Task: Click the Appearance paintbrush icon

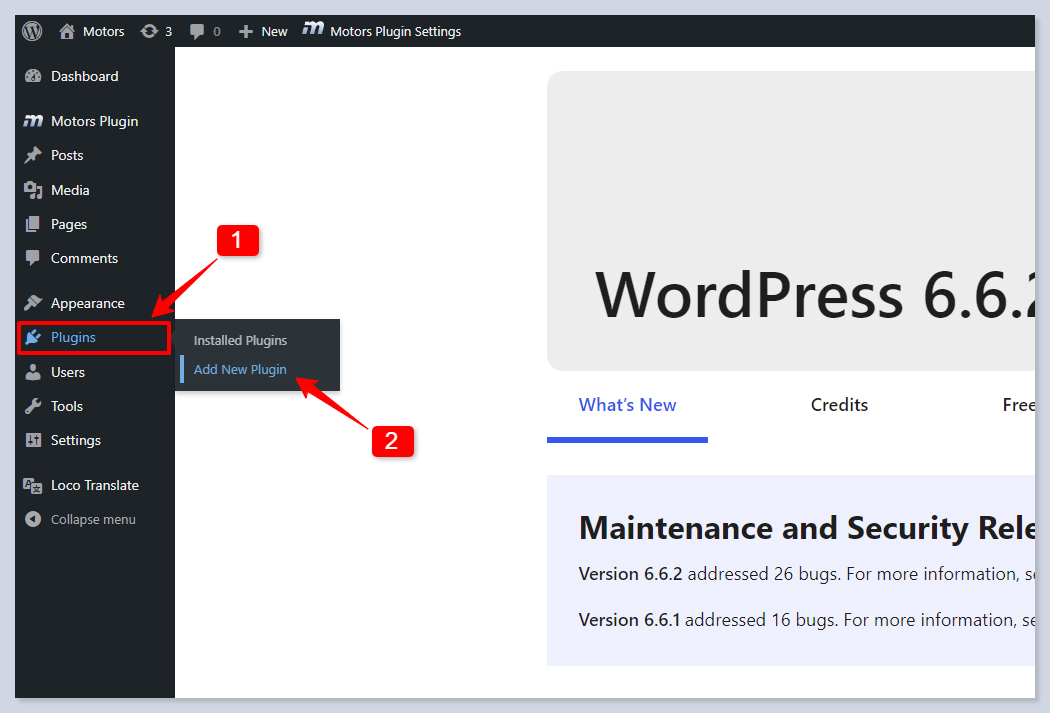Action: 33,303
